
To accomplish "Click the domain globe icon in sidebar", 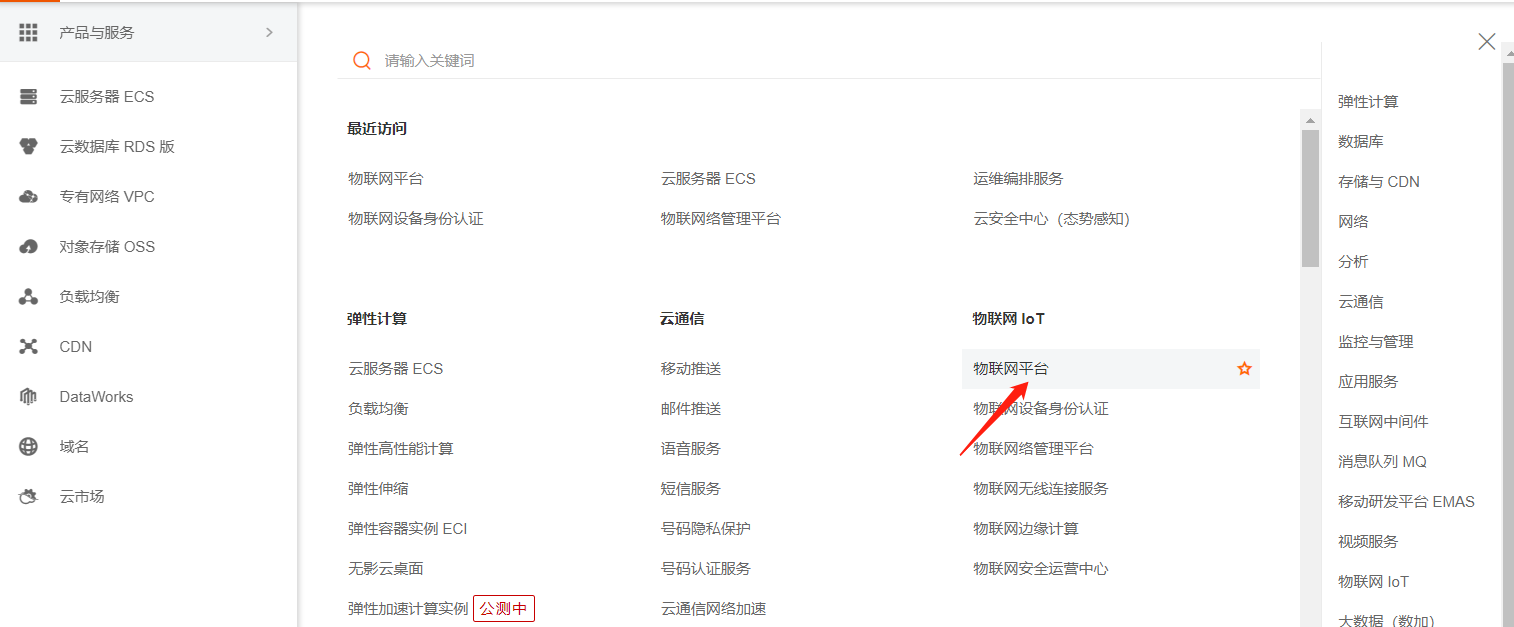I will pyautogui.click(x=28, y=447).
